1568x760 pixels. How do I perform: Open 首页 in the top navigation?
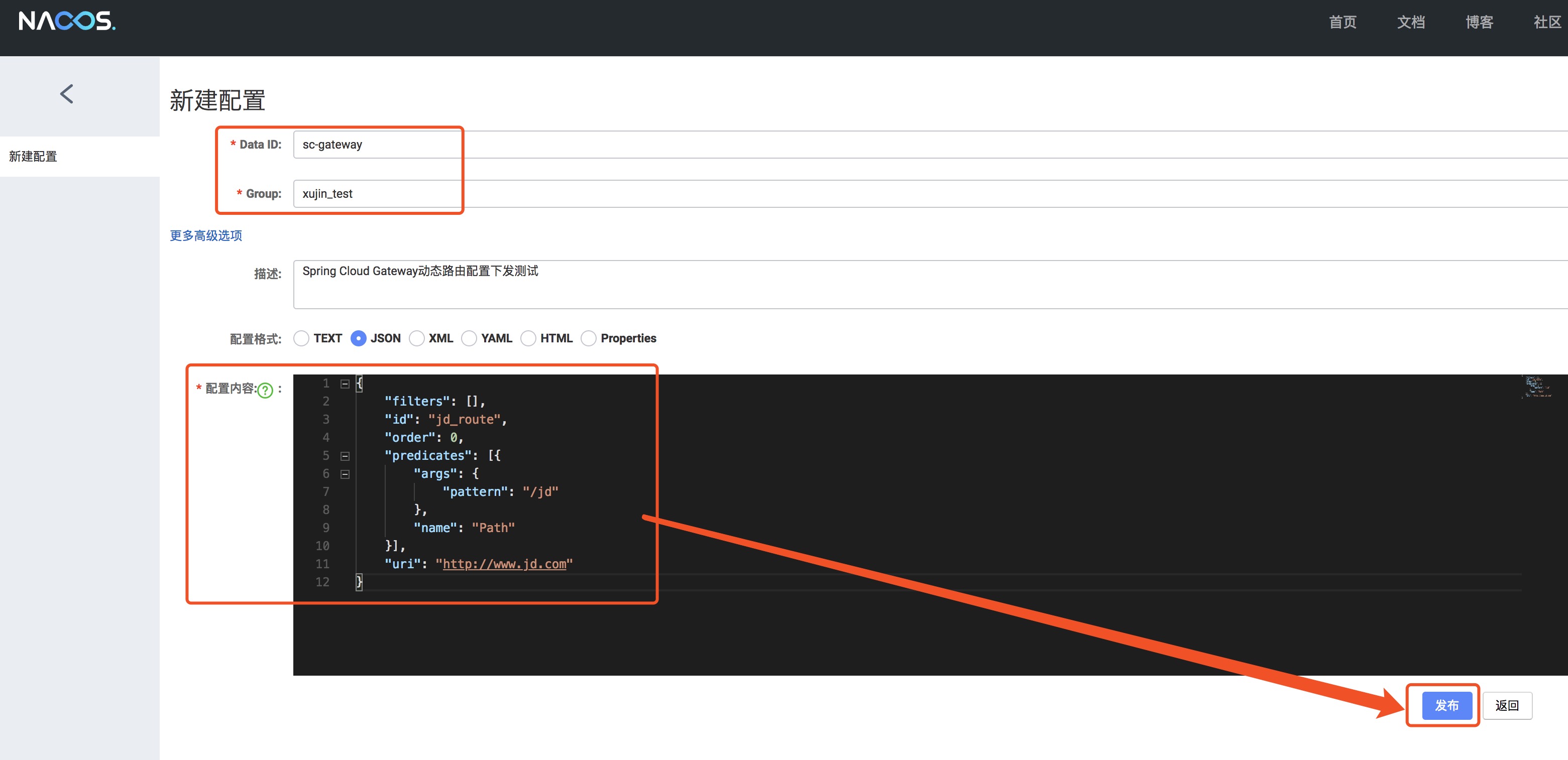pyautogui.click(x=1342, y=23)
